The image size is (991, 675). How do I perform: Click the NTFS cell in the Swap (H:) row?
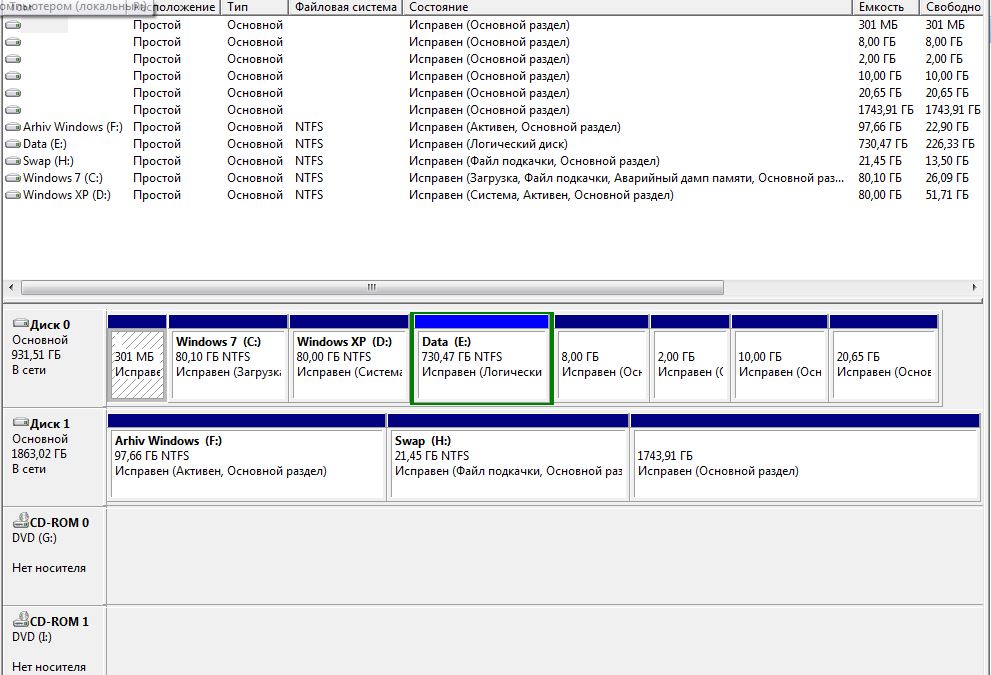pyautogui.click(x=309, y=161)
